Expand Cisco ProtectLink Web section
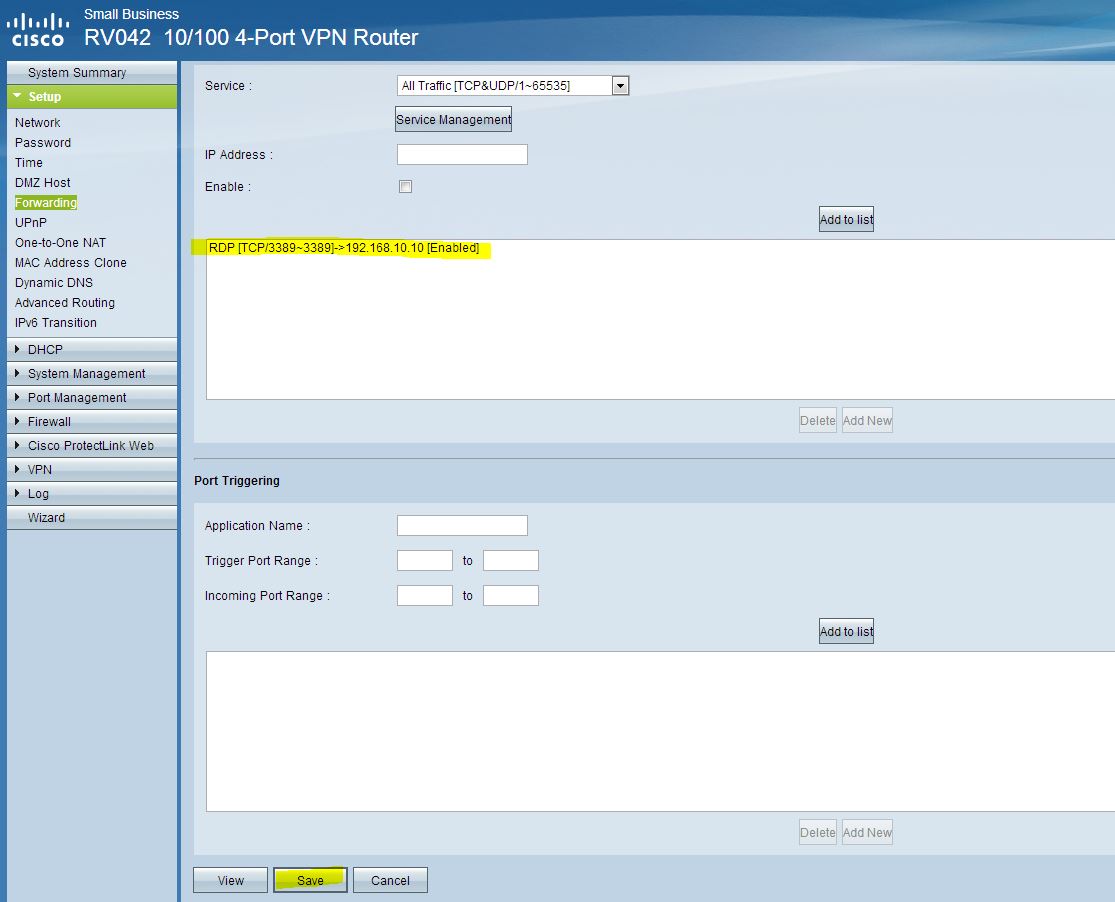The image size is (1115, 902). pos(92,445)
